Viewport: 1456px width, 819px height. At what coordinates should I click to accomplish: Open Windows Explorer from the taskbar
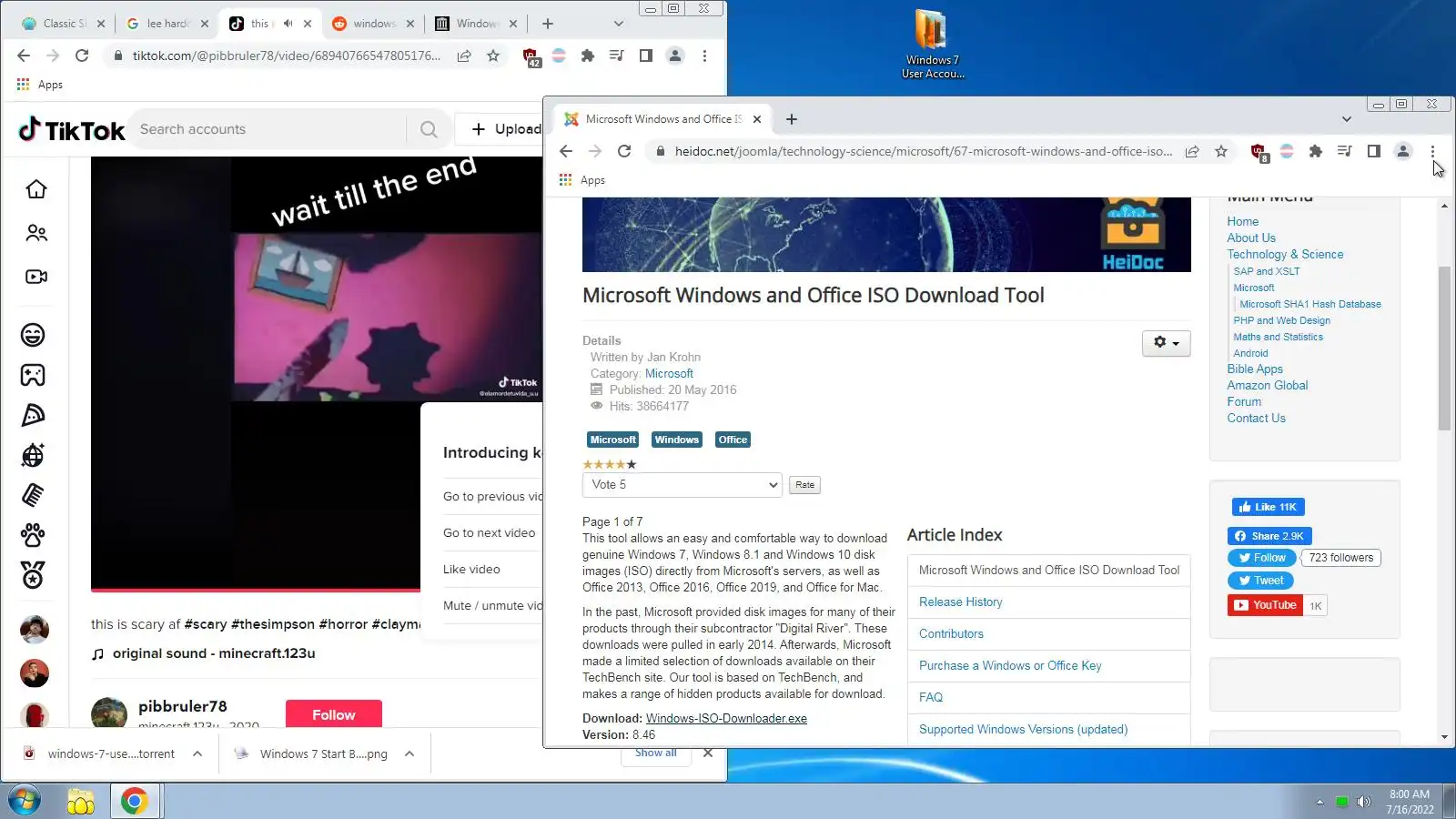pos(81,802)
